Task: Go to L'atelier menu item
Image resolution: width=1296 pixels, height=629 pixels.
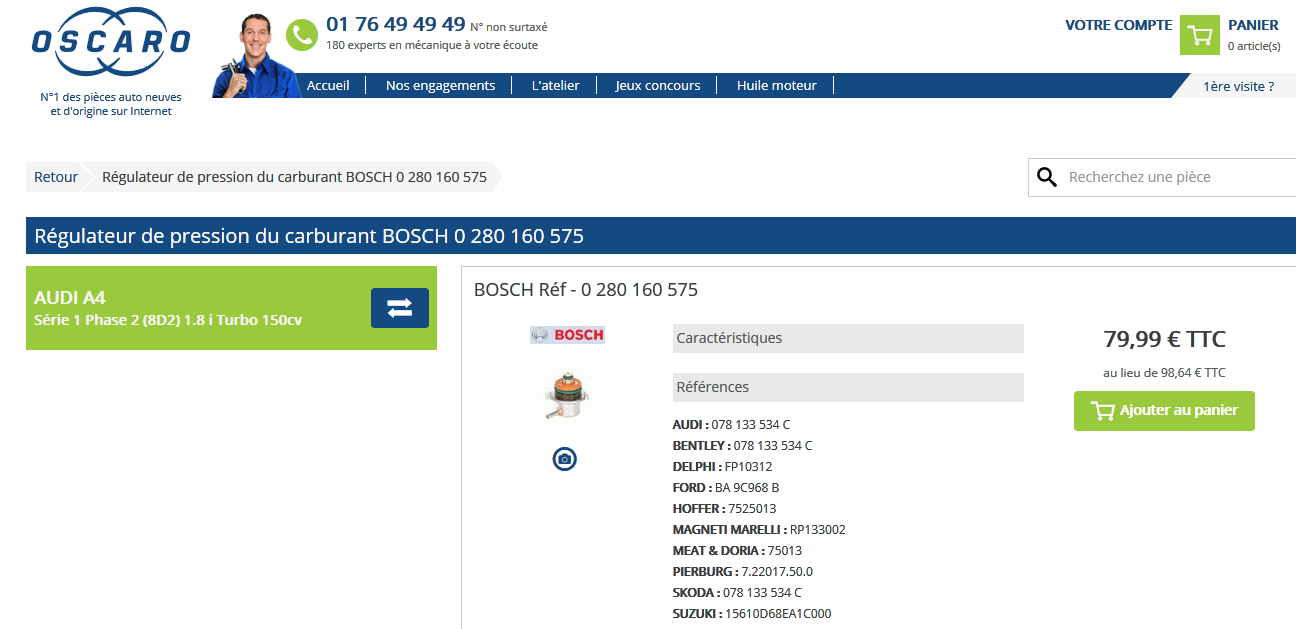Action: click(x=555, y=86)
